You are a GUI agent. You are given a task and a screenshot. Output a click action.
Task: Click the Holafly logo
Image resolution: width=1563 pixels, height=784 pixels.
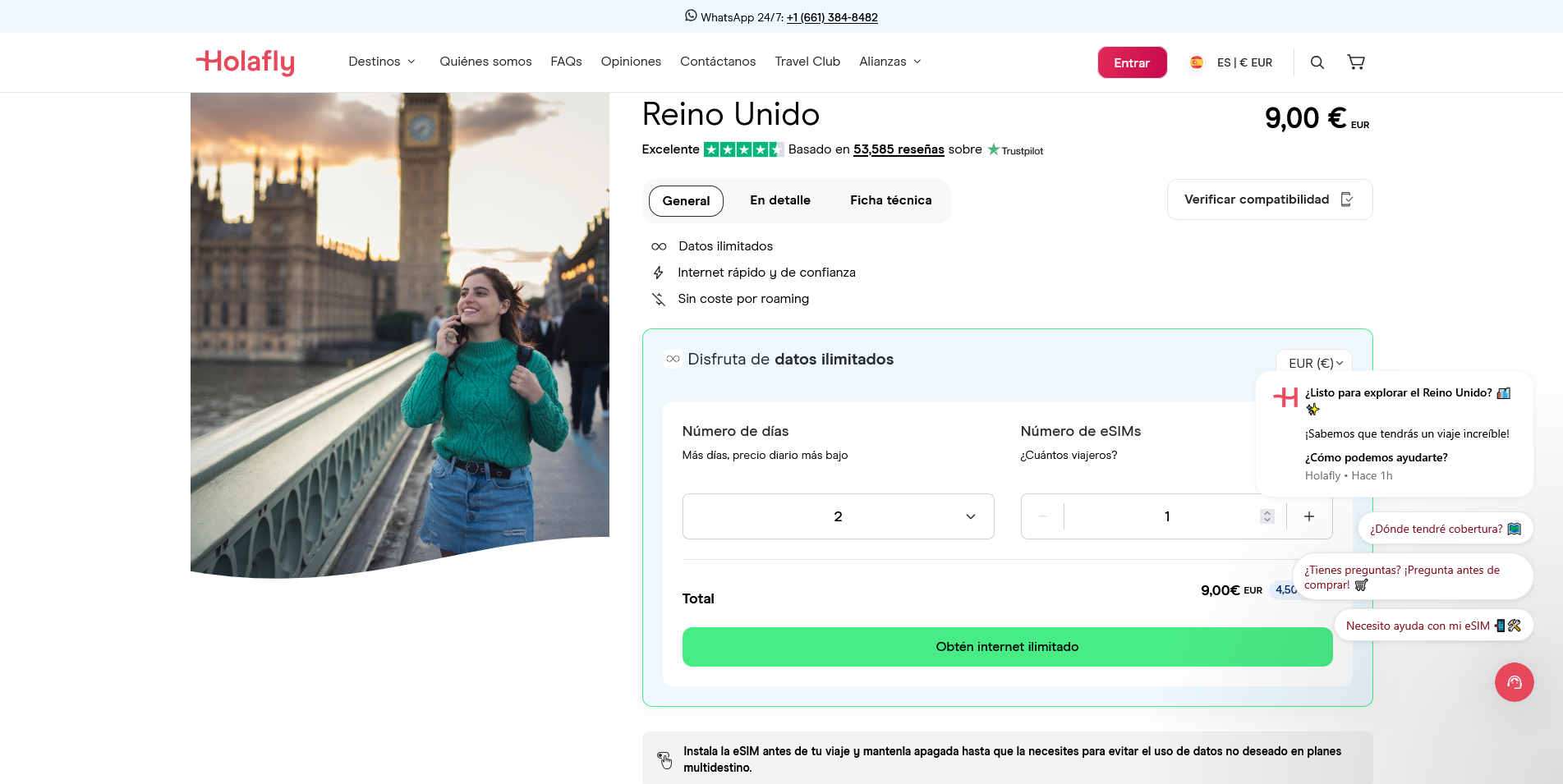(x=245, y=62)
